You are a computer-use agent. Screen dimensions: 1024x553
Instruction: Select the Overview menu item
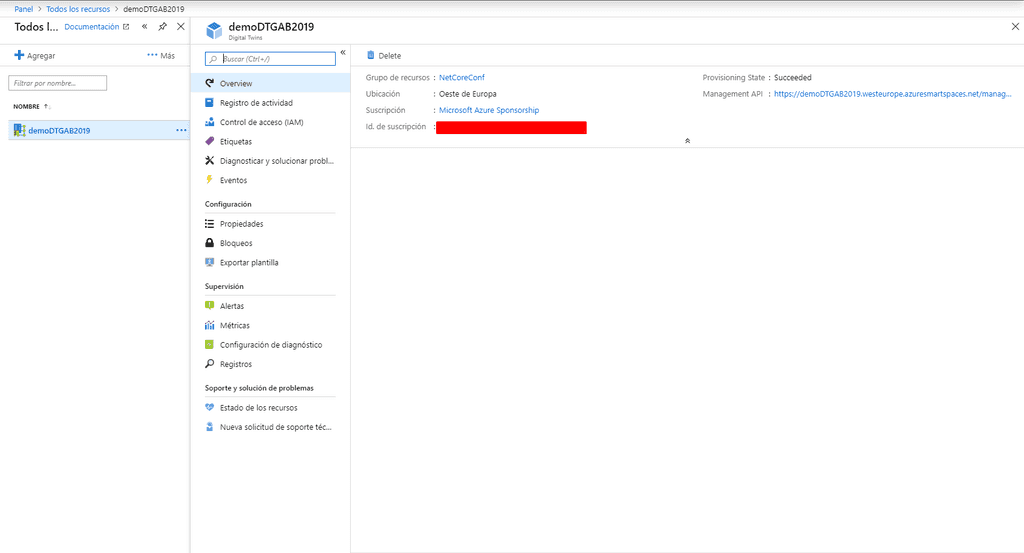click(x=236, y=84)
